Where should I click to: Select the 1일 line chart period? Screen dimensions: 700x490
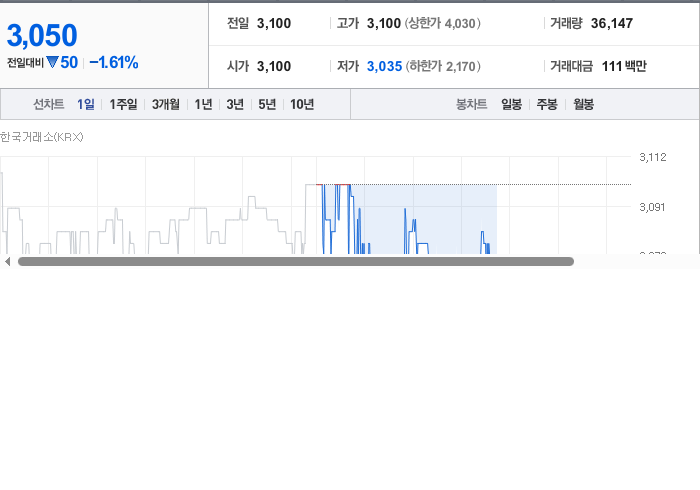(86, 104)
